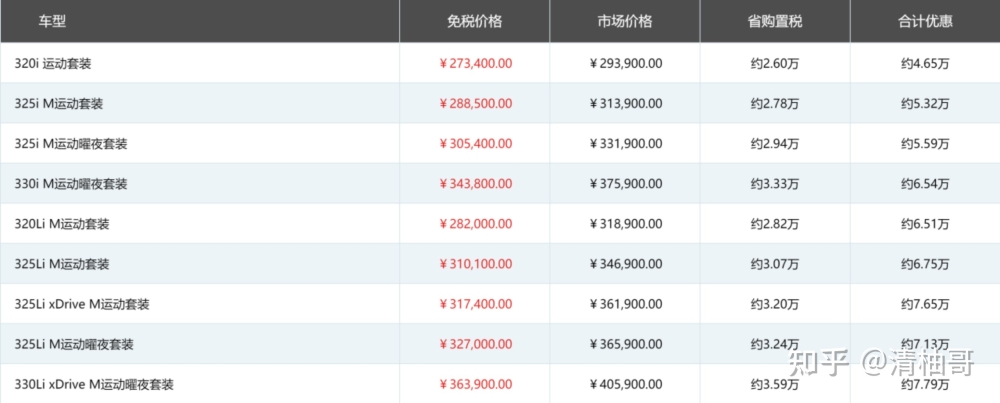The height and width of the screenshot is (403, 1000).
Task: Click the 知乎 @清柚哥 watermark
Action: coord(881,363)
